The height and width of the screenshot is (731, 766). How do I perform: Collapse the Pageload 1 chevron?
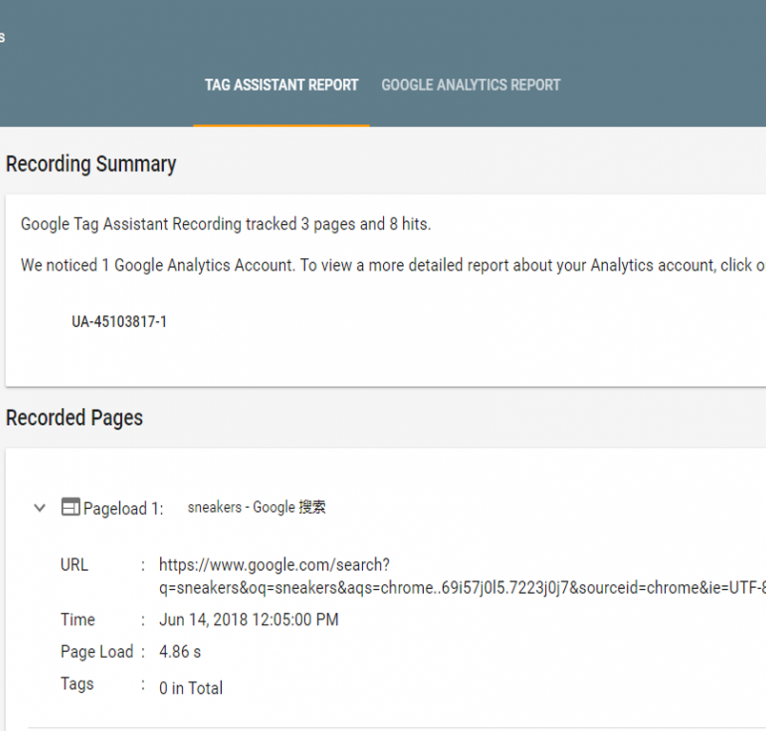point(40,508)
